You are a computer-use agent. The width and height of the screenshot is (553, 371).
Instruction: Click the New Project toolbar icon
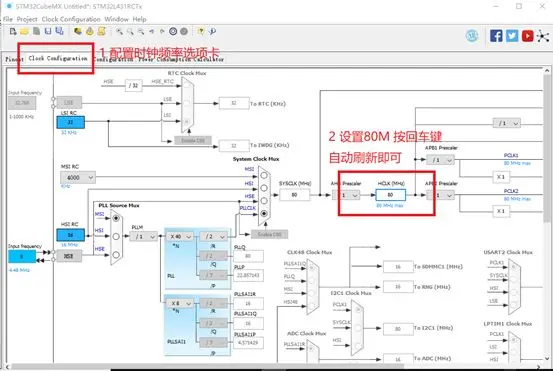13,31
